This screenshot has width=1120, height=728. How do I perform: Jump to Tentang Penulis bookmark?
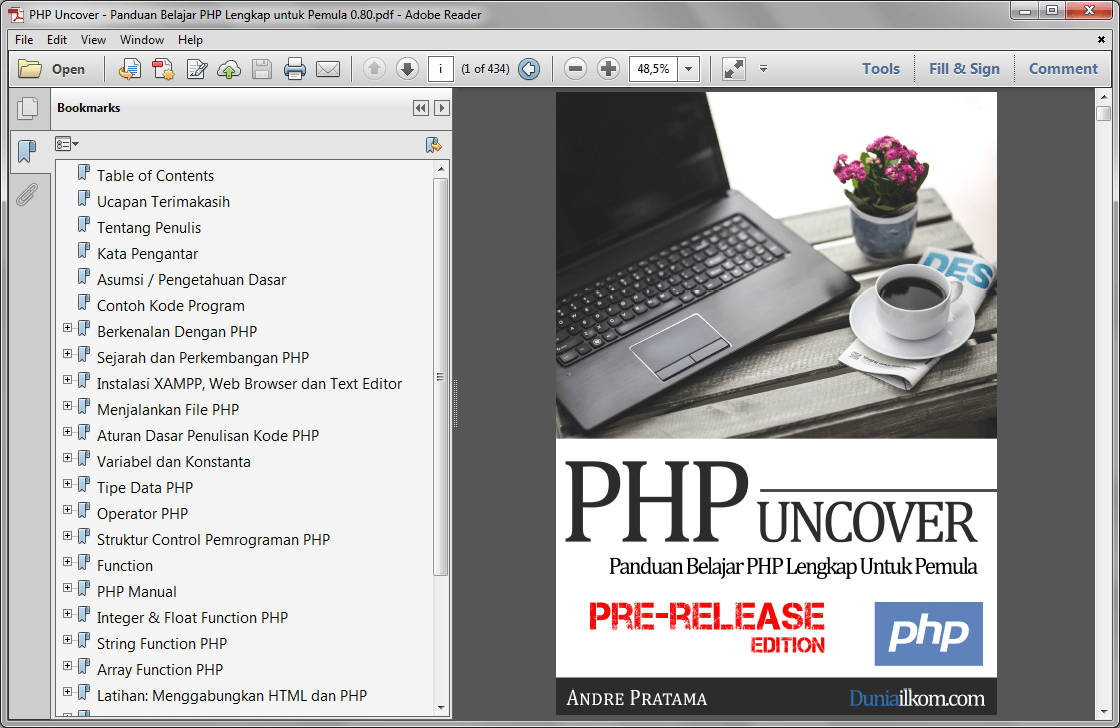[x=149, y=228]
